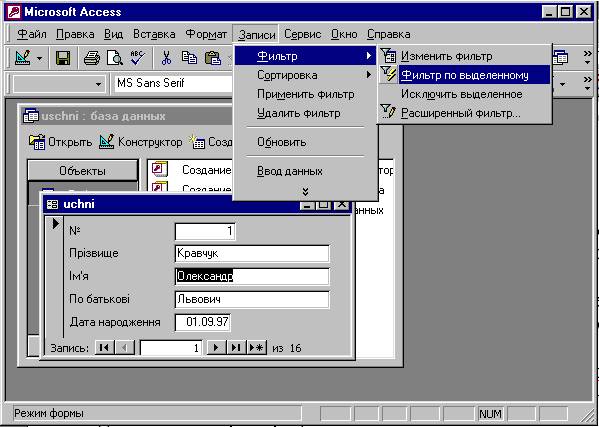Open the Сортировка submenu
This screenshot has height=427, width=599.
click(305, 75)
